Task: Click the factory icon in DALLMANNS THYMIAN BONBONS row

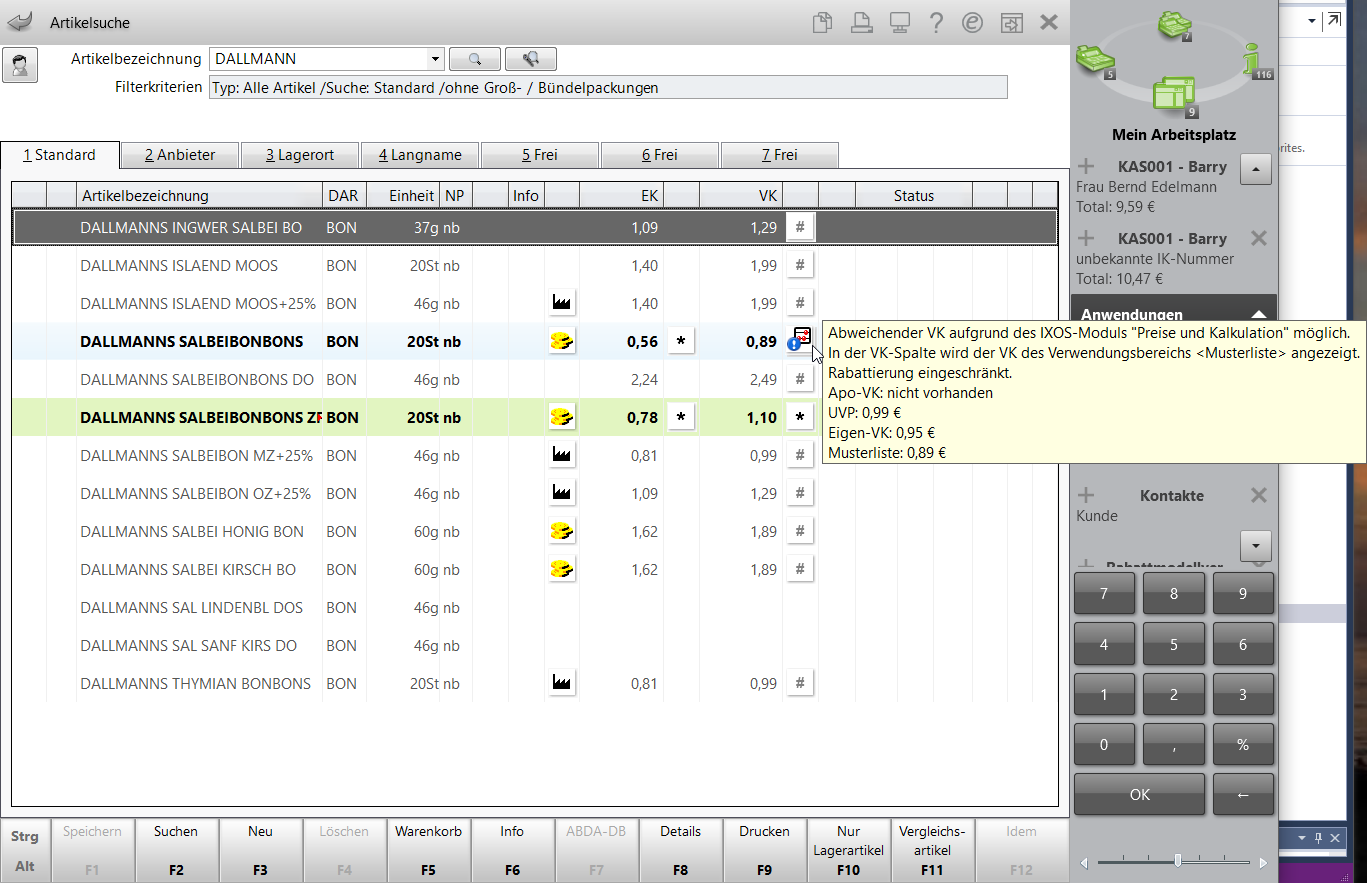Action: tap(562, 683)
